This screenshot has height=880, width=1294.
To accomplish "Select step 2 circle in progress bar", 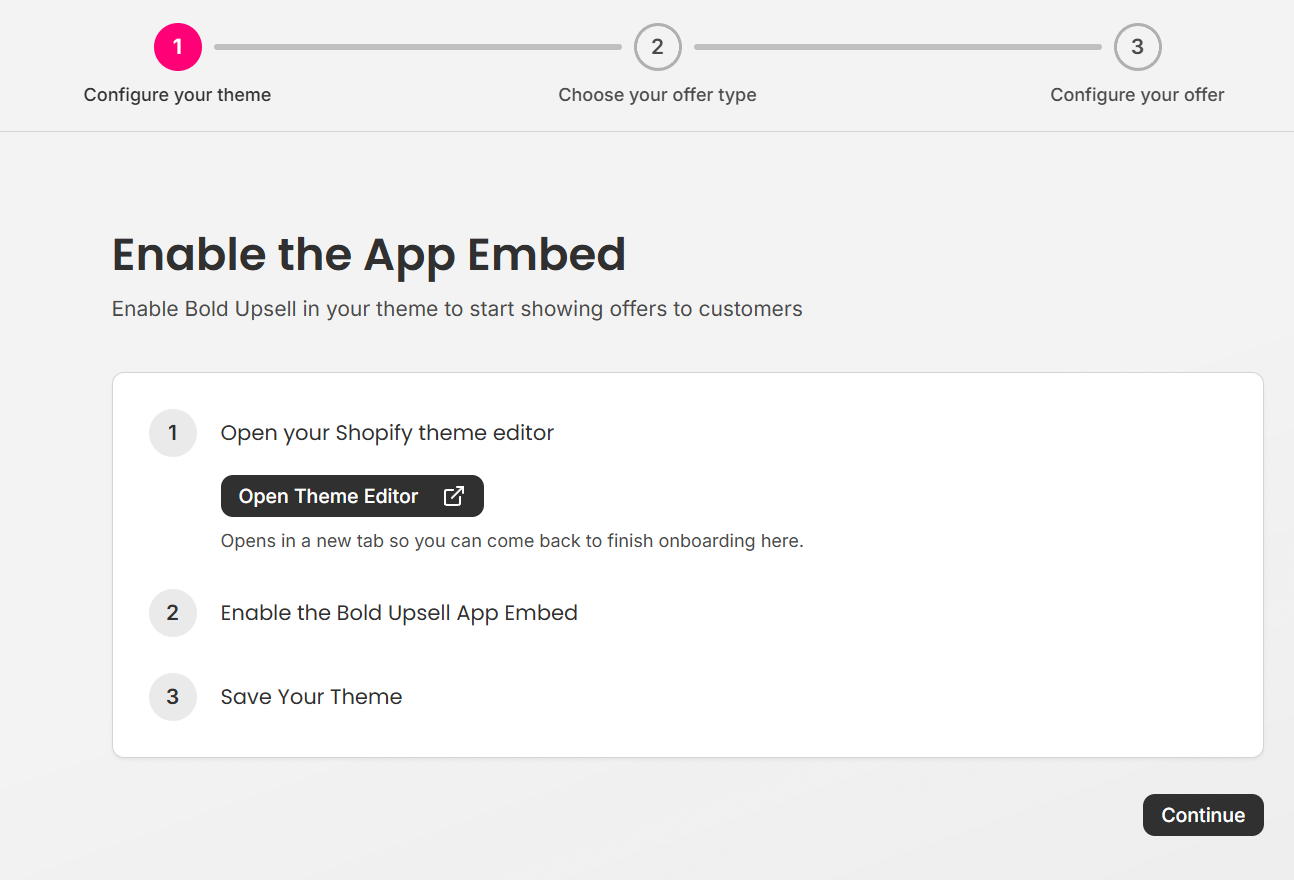I will (658, 47).
